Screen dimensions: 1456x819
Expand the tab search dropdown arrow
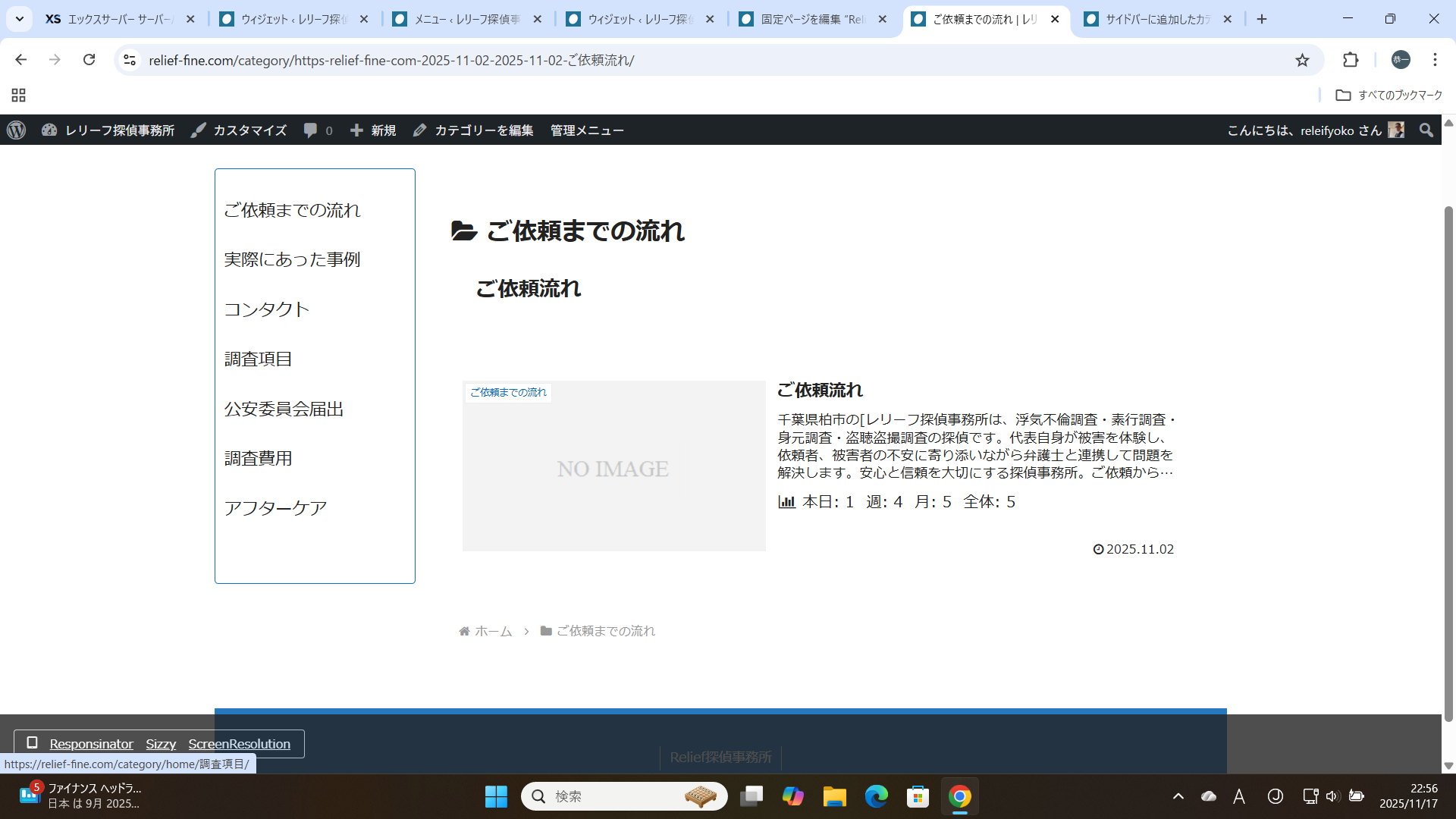20,19
